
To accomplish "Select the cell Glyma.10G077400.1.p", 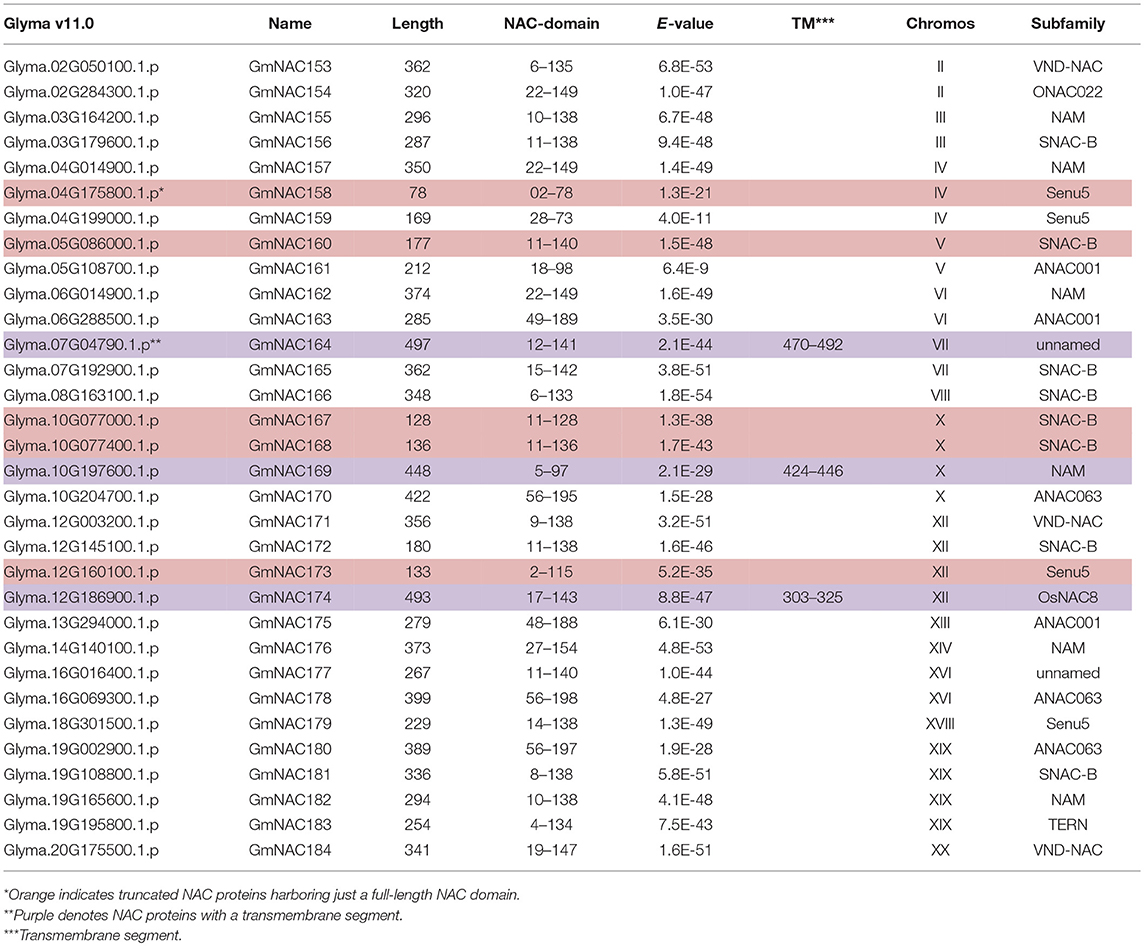I will pos(81,446).
